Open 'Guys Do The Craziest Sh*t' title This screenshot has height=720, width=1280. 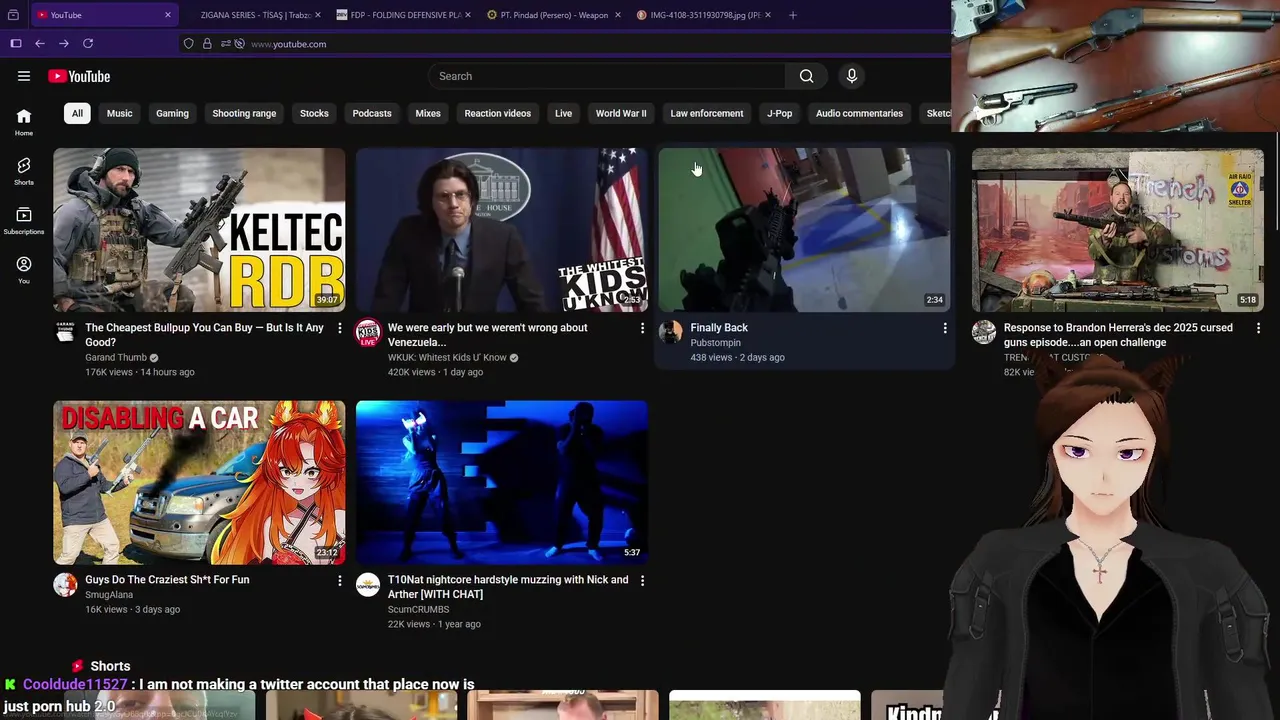tap(167, 580)
